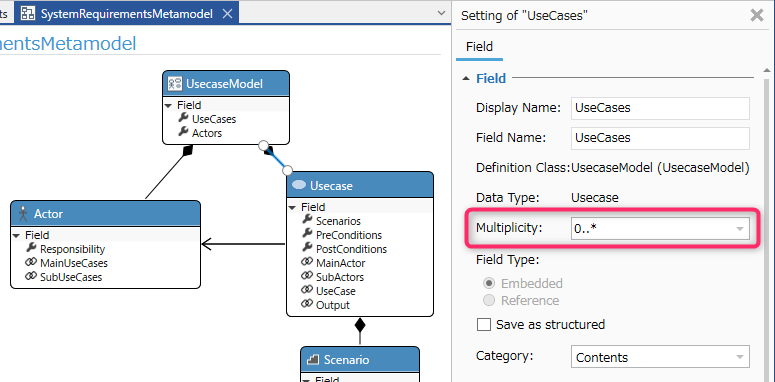This screenshot has height=382, width=775.
Task: Click the Display Name input field
Action: (x=660, y=108)
